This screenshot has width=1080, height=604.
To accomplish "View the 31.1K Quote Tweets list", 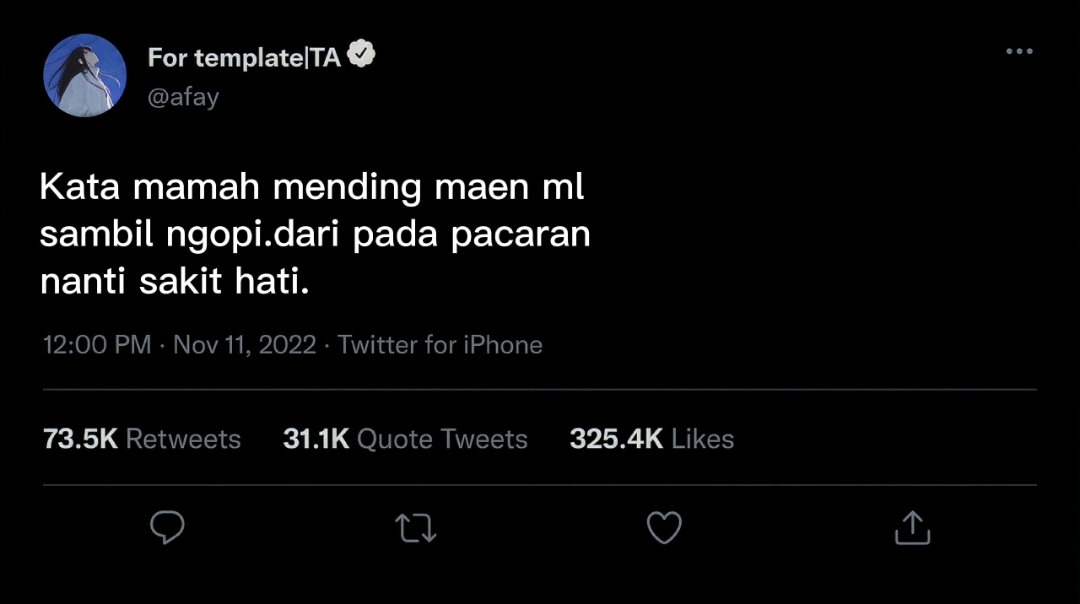I will point(405,439).
